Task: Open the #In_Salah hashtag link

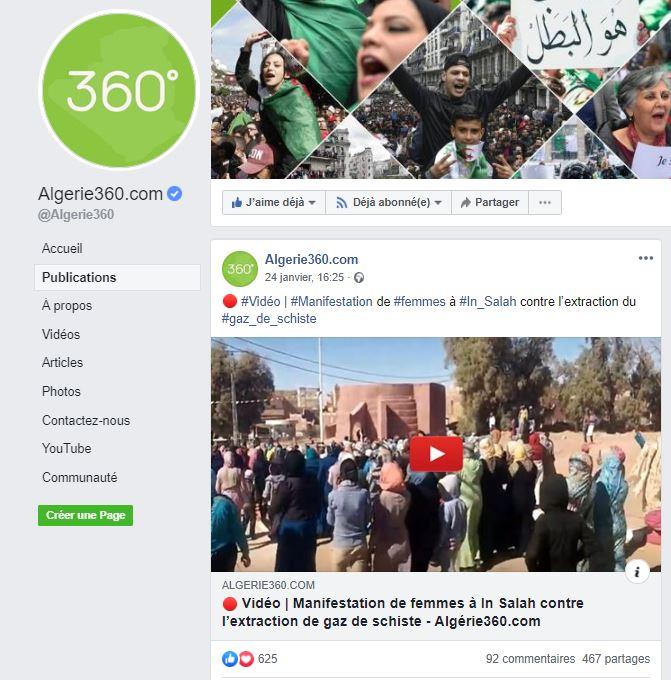Action: pyautogui.click(x=488, y=301)
